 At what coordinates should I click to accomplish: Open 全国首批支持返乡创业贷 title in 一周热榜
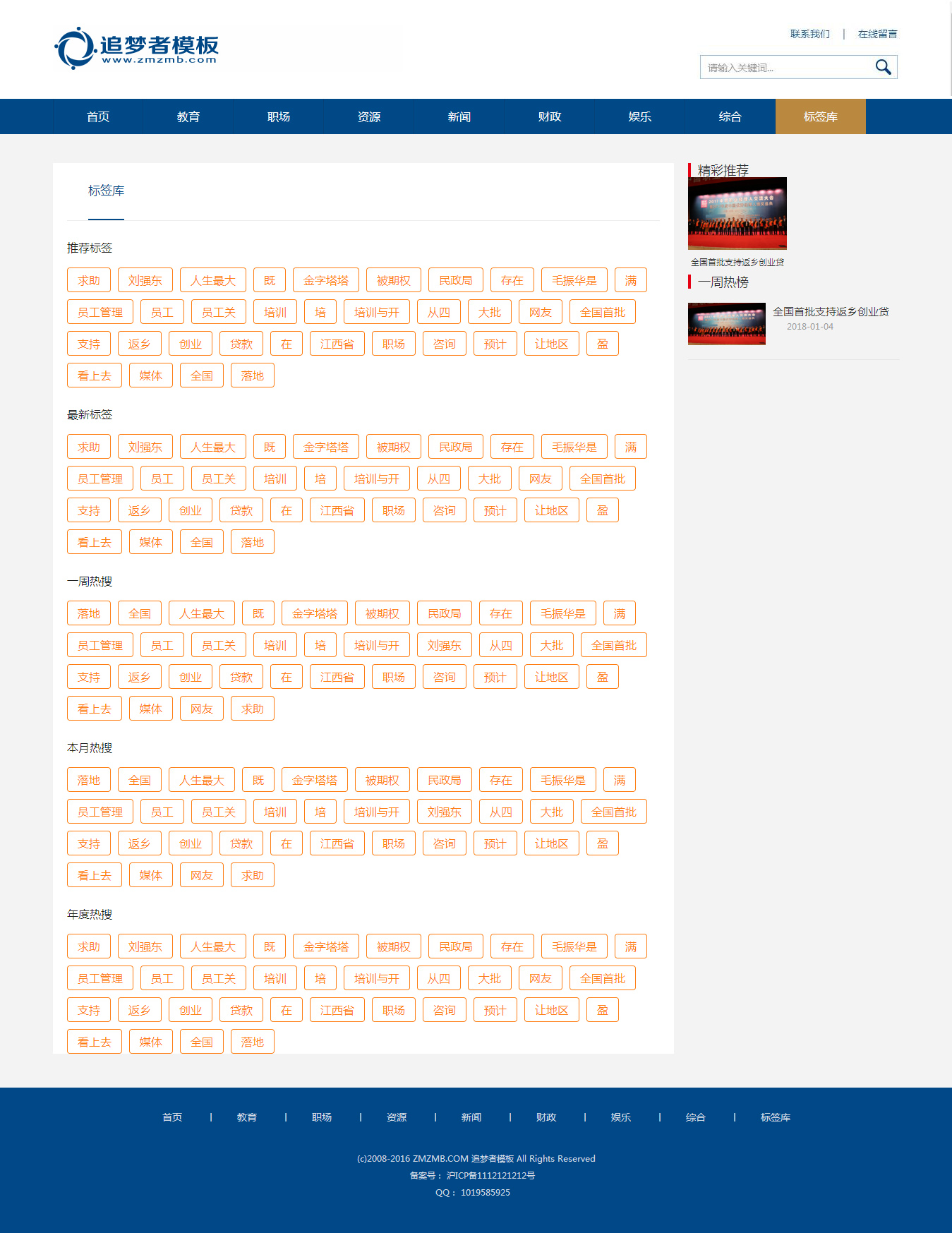pyautogui.click(x=831, y=311)
